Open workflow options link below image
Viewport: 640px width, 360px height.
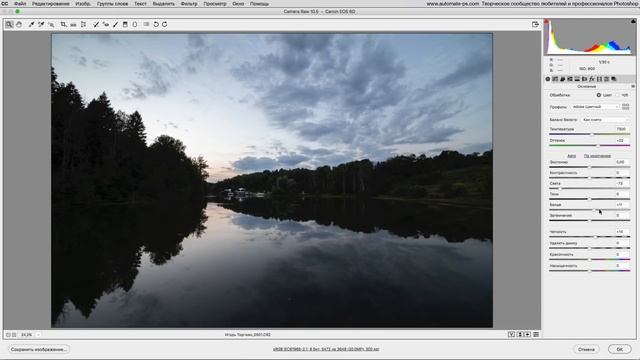pos(326,349)
